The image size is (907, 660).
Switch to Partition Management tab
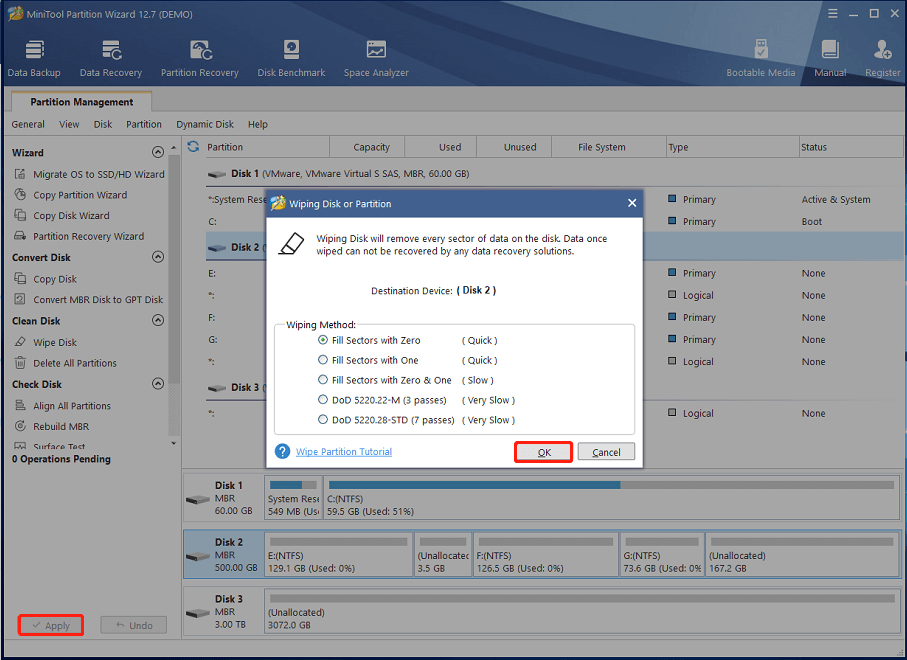tap(82, 102)
